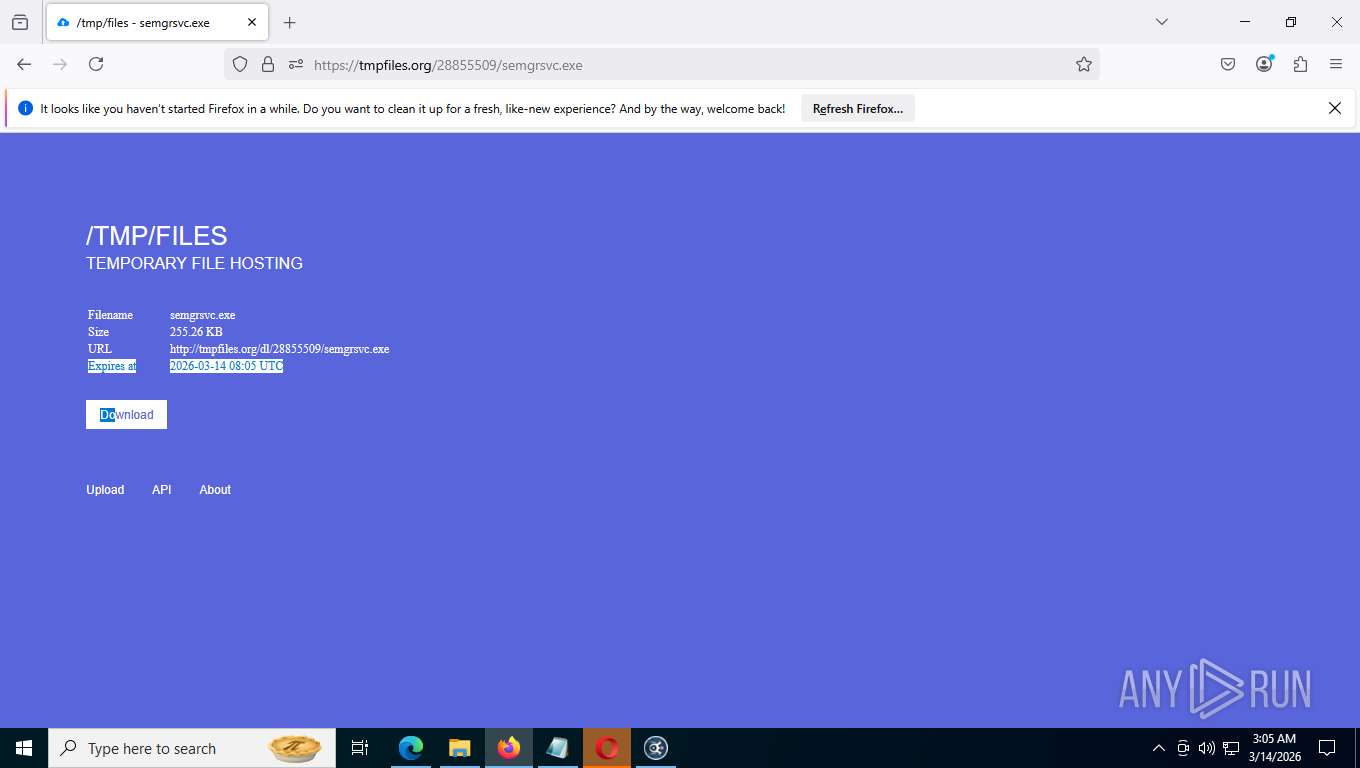This screenshot has height=768, width=1360.
Task: Bookmark this page with the star icon
Action: coord(1084,64)
